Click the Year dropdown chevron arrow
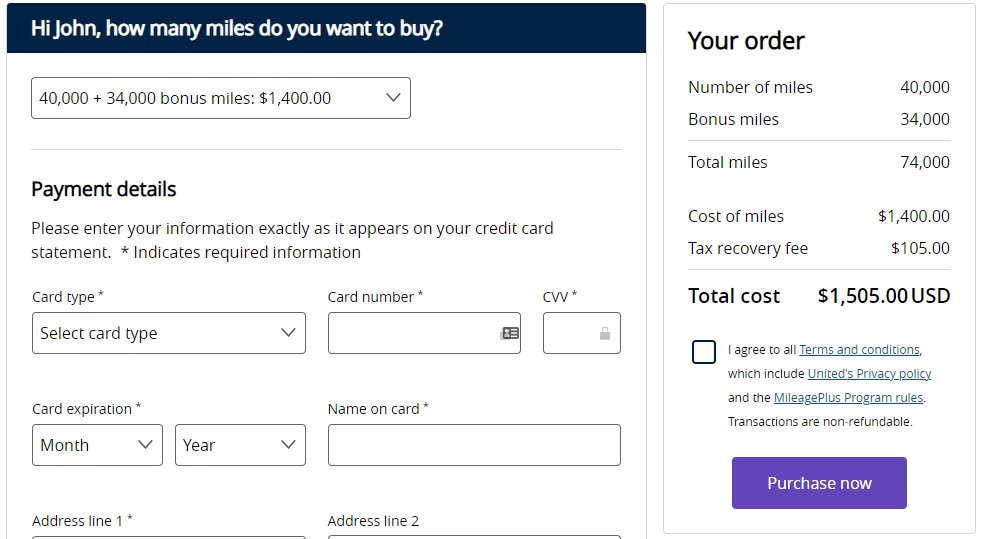Screen dimensions: 982x539 288,444
